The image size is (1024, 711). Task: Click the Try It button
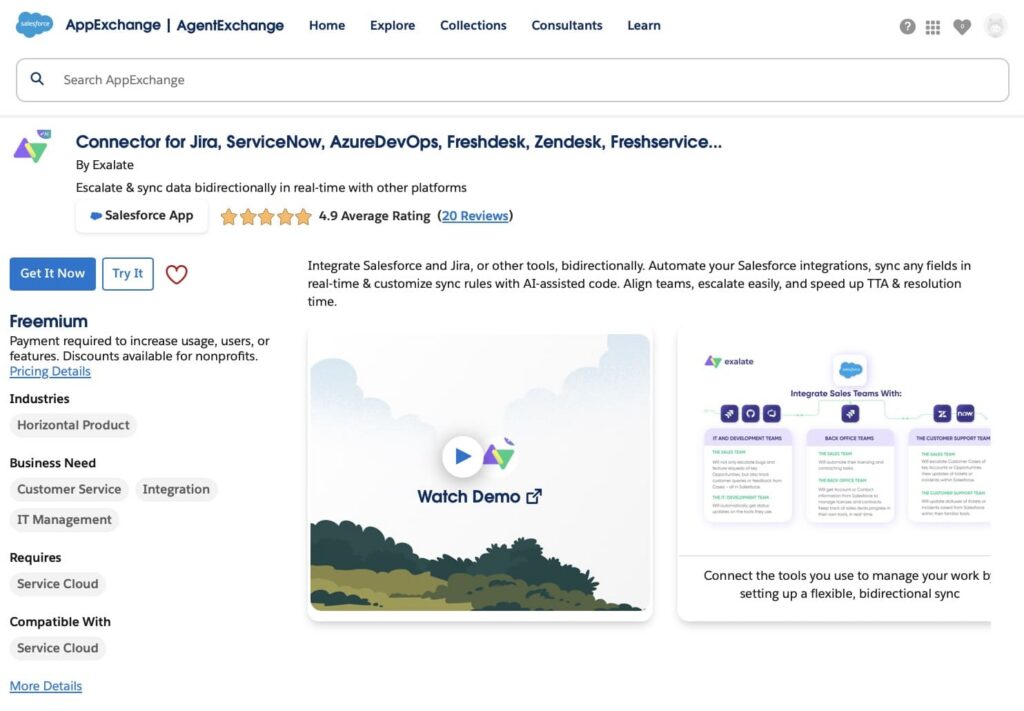pyautogui.click(x=127, y=274)
